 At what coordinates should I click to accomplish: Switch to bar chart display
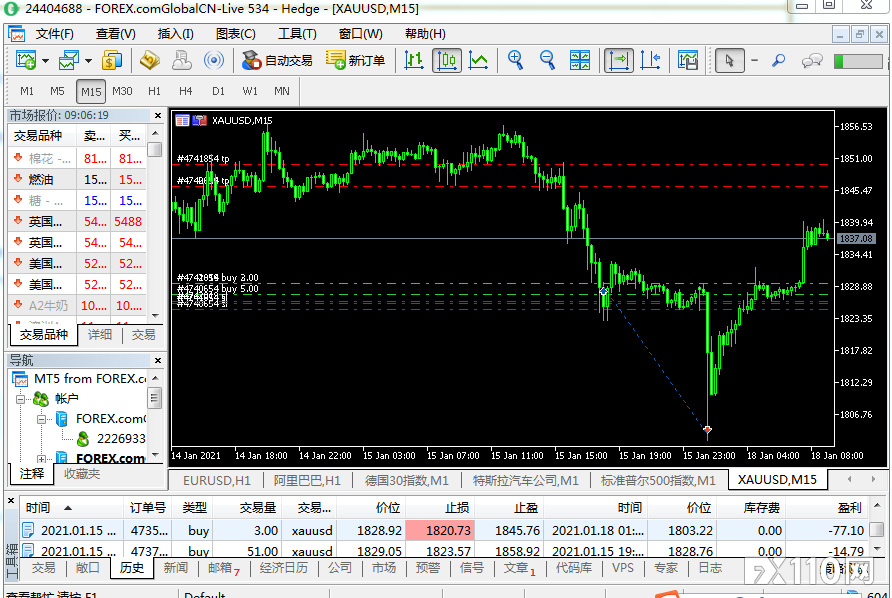(x=414, y=60)
